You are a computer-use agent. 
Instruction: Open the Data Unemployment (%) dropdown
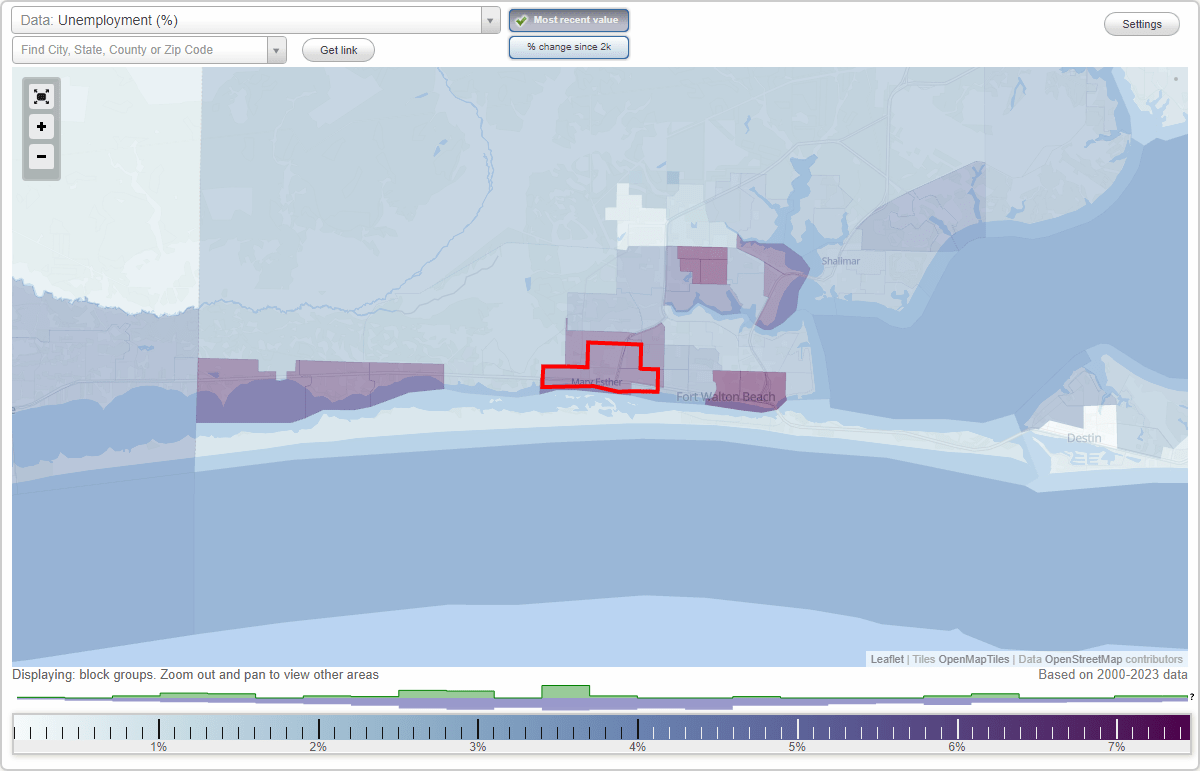click(256, 20)
